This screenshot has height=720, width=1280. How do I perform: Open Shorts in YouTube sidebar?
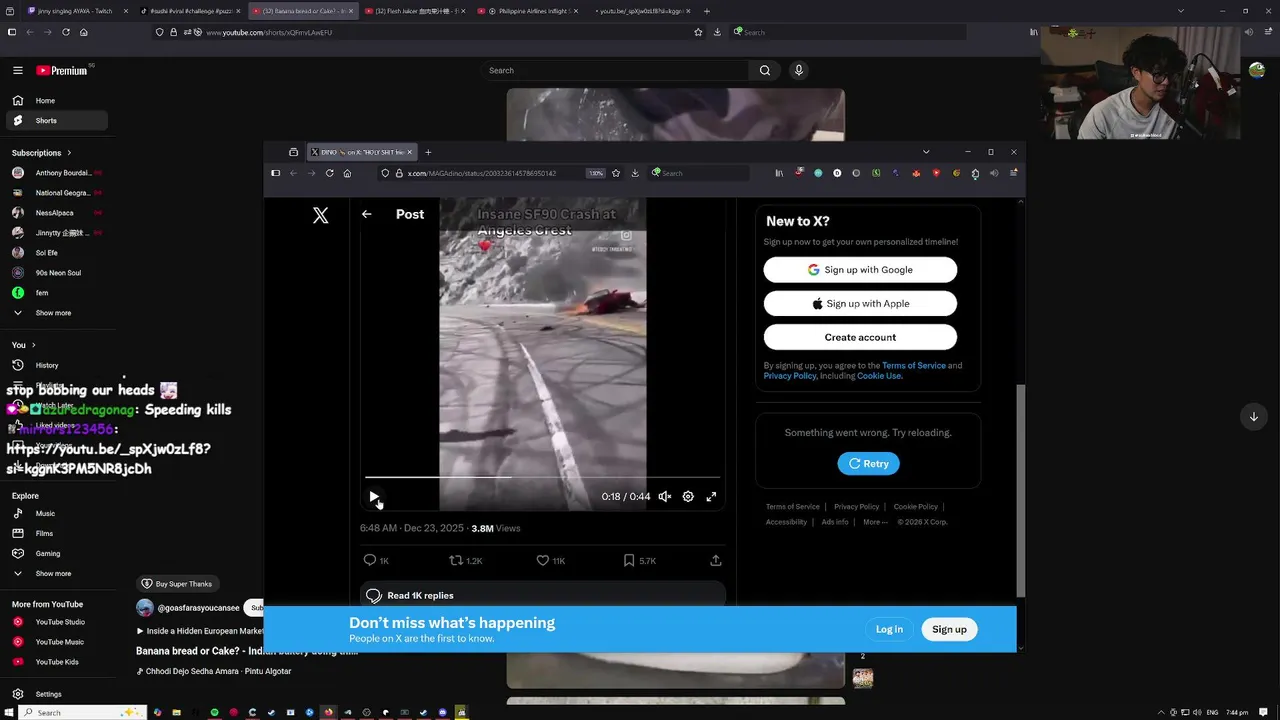pos(55,120)
